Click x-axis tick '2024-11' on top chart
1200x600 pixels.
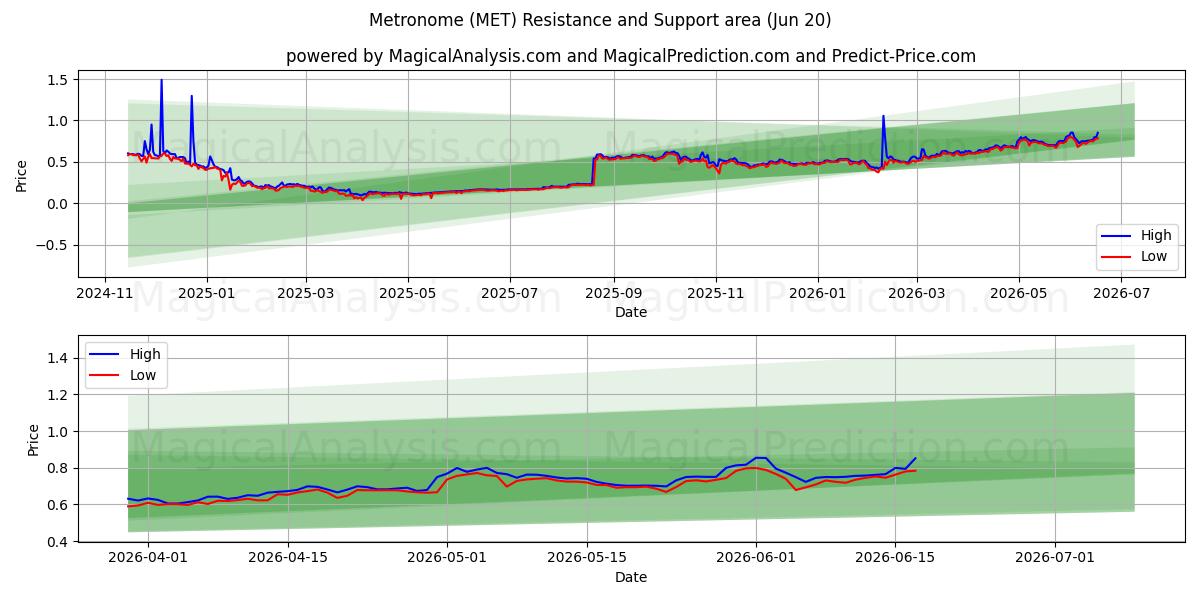coord(105,293)
